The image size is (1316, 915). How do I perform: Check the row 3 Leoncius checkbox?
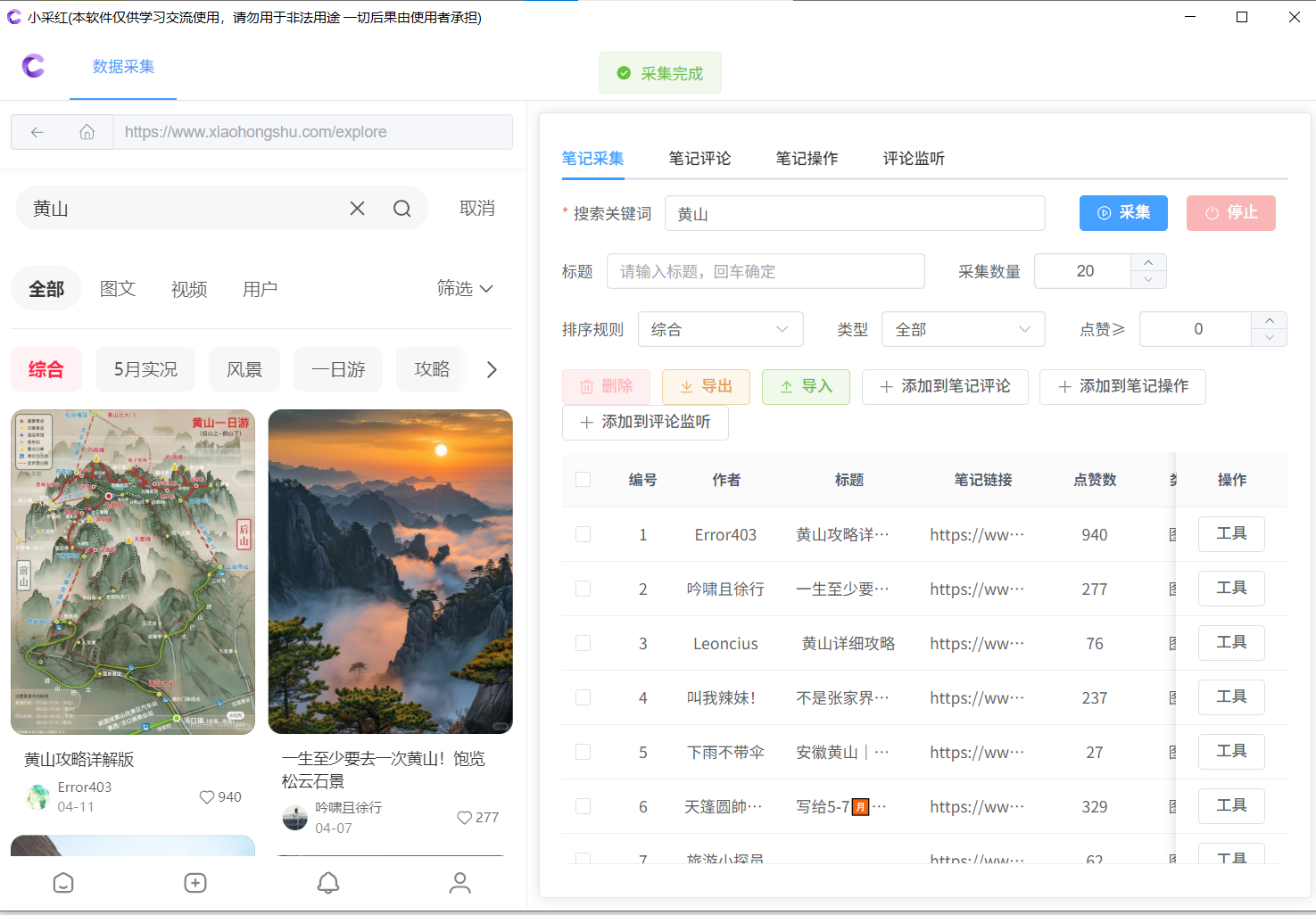tap(584, 643)
